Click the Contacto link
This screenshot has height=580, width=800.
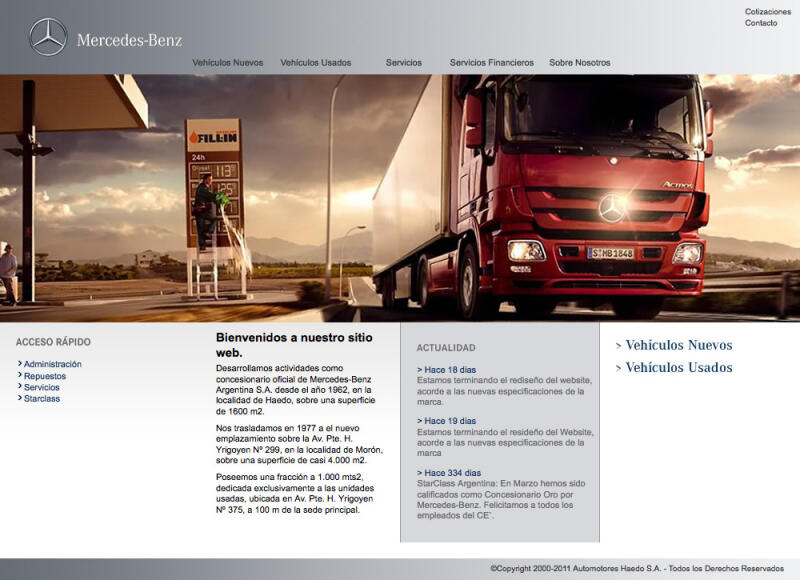coord(761,26)
